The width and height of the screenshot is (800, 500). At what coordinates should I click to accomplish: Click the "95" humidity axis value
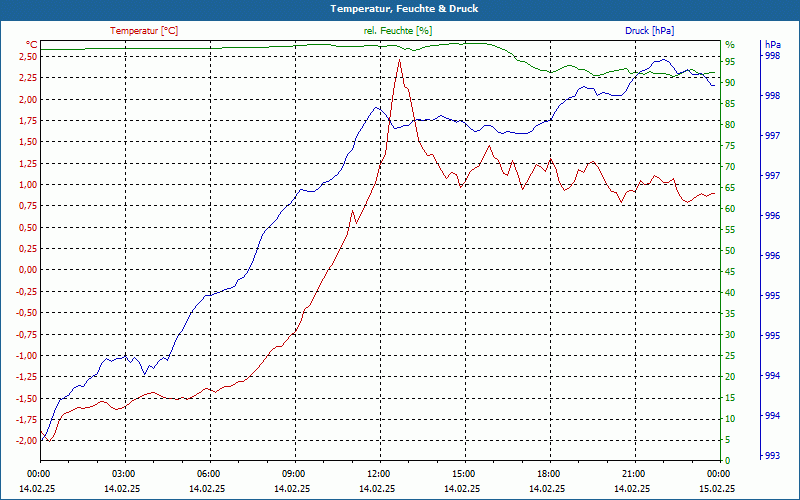730,62
